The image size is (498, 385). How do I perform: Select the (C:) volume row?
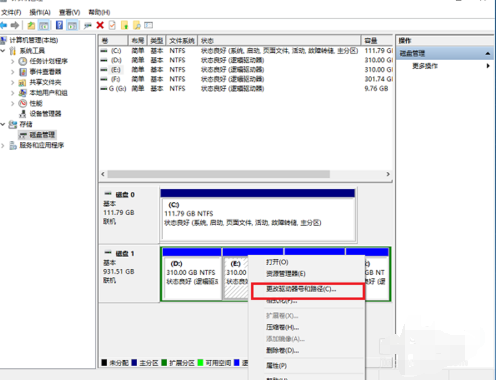point(246,51)
